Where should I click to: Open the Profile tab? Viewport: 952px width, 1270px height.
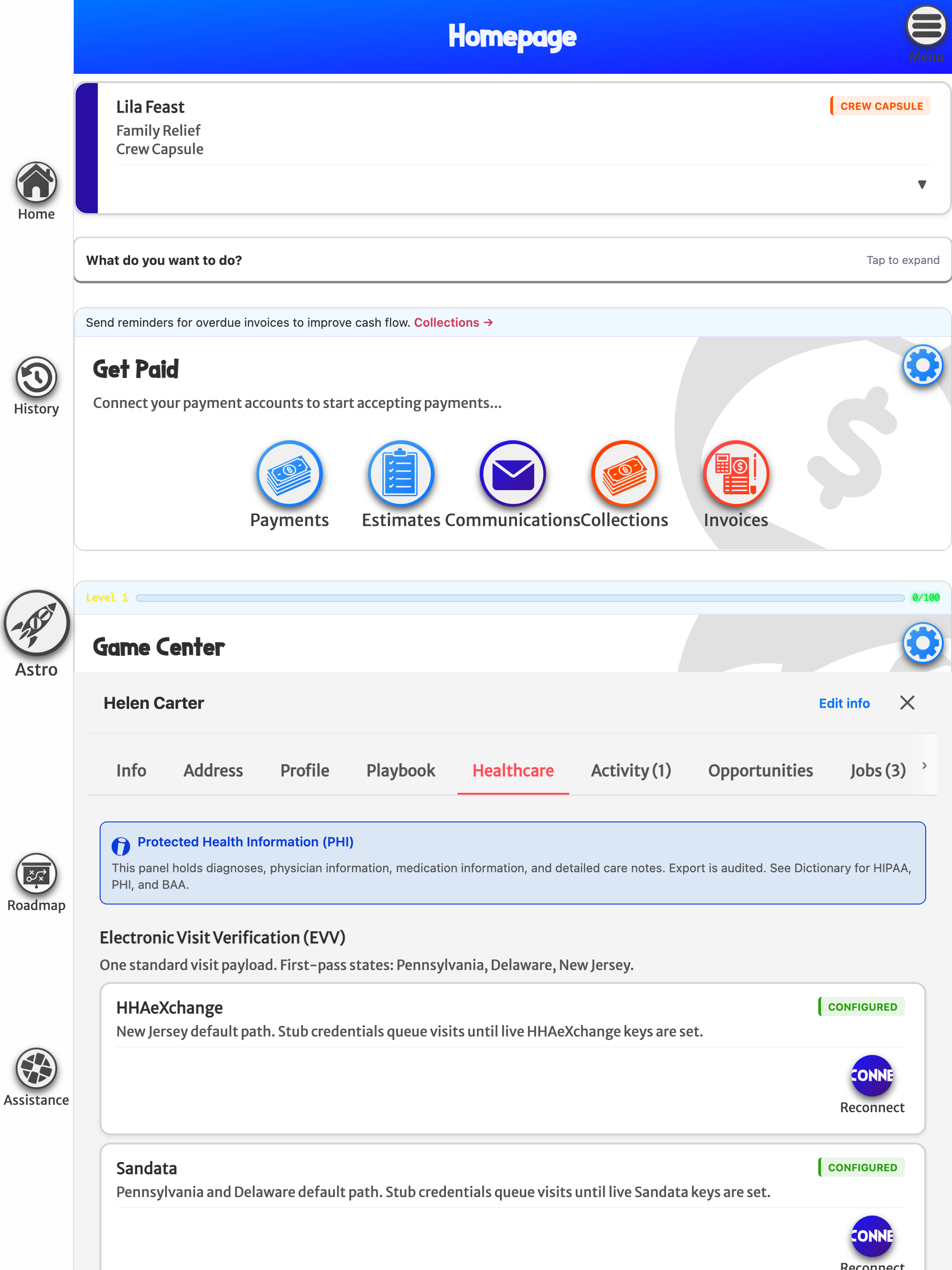coord(304,770)
